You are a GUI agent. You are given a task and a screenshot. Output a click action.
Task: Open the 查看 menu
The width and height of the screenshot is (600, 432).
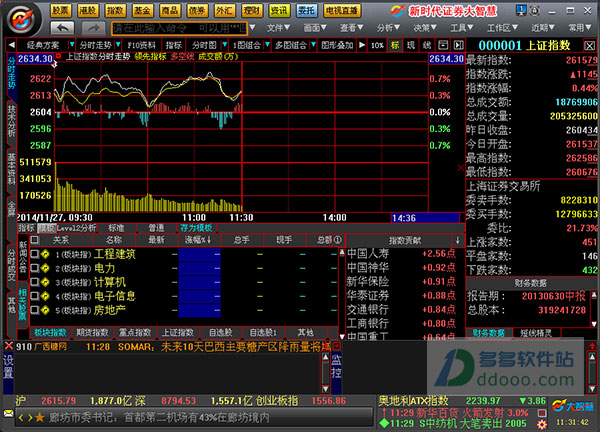(352, 28)
